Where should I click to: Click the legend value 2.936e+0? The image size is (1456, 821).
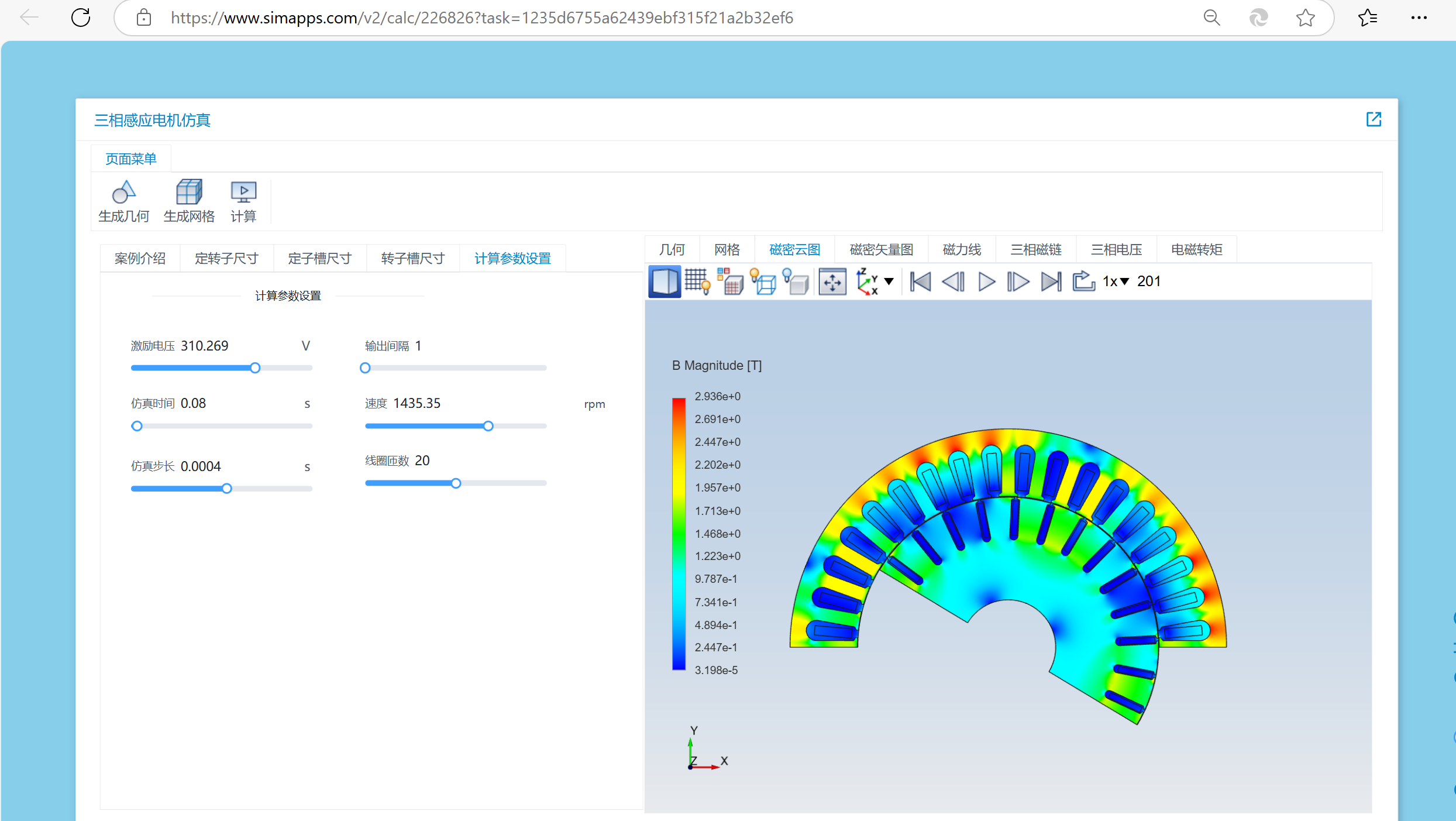[718, 396]
